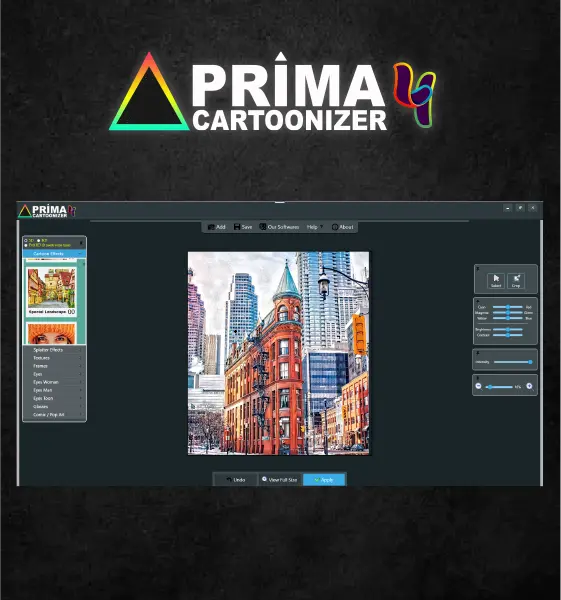Select the second radio option beside 3D

click(x=39, y=241)
